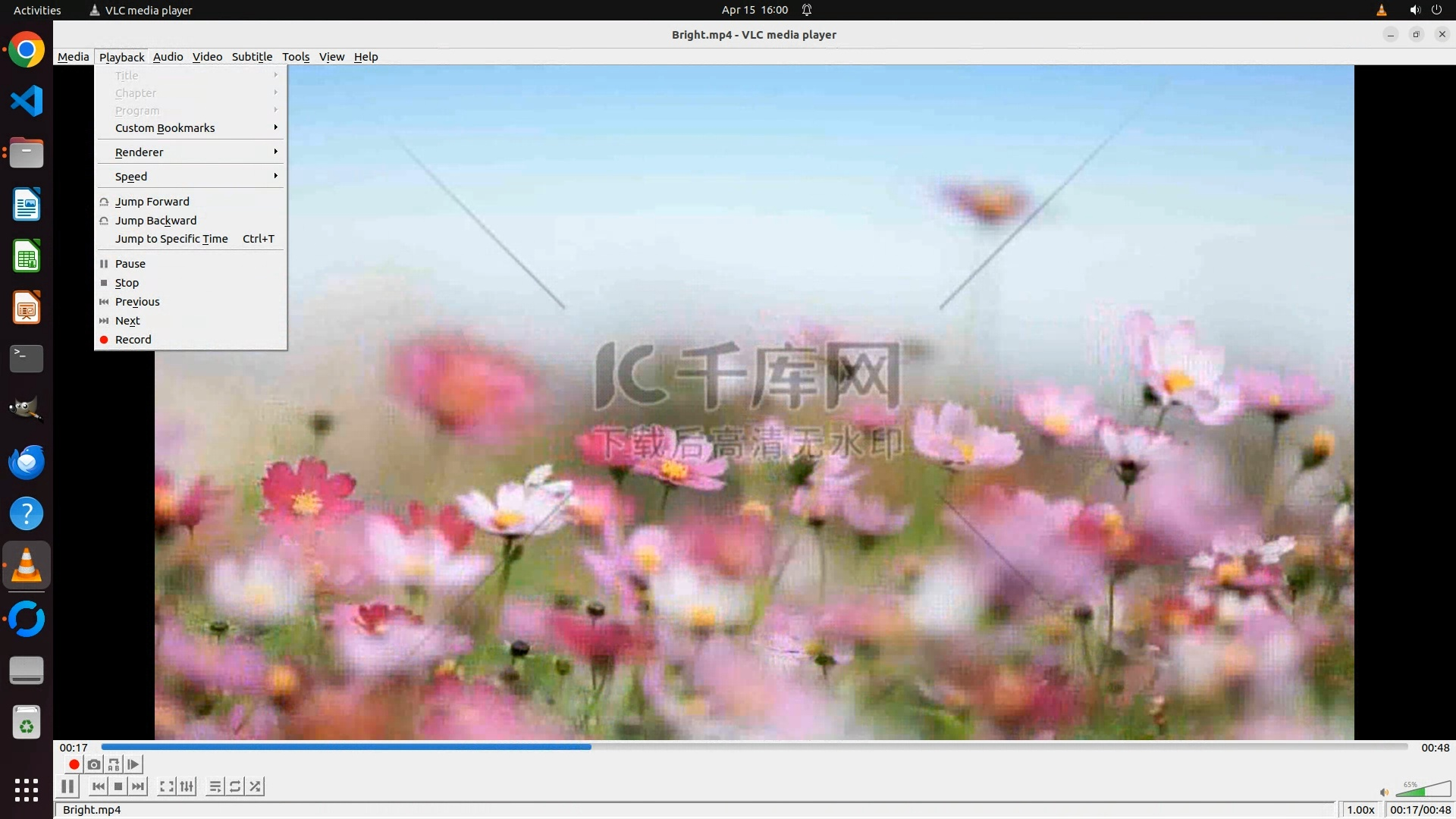The image size is (1456, 819).
Task: Mute audio via speaker icon
Action: click(x=1384, y=792)
